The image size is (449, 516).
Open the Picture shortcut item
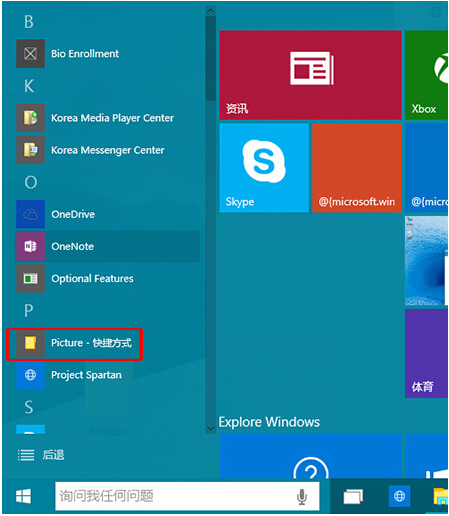click(75, 343)
